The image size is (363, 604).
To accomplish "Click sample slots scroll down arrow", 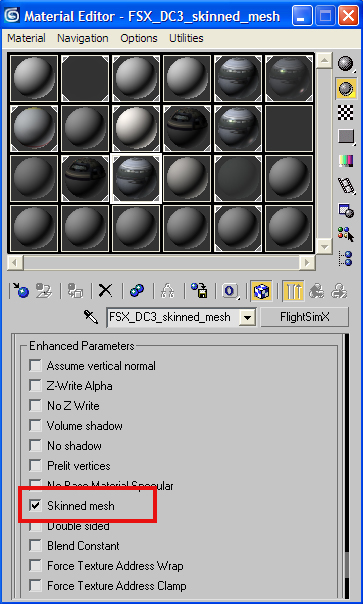I will 324,246.
